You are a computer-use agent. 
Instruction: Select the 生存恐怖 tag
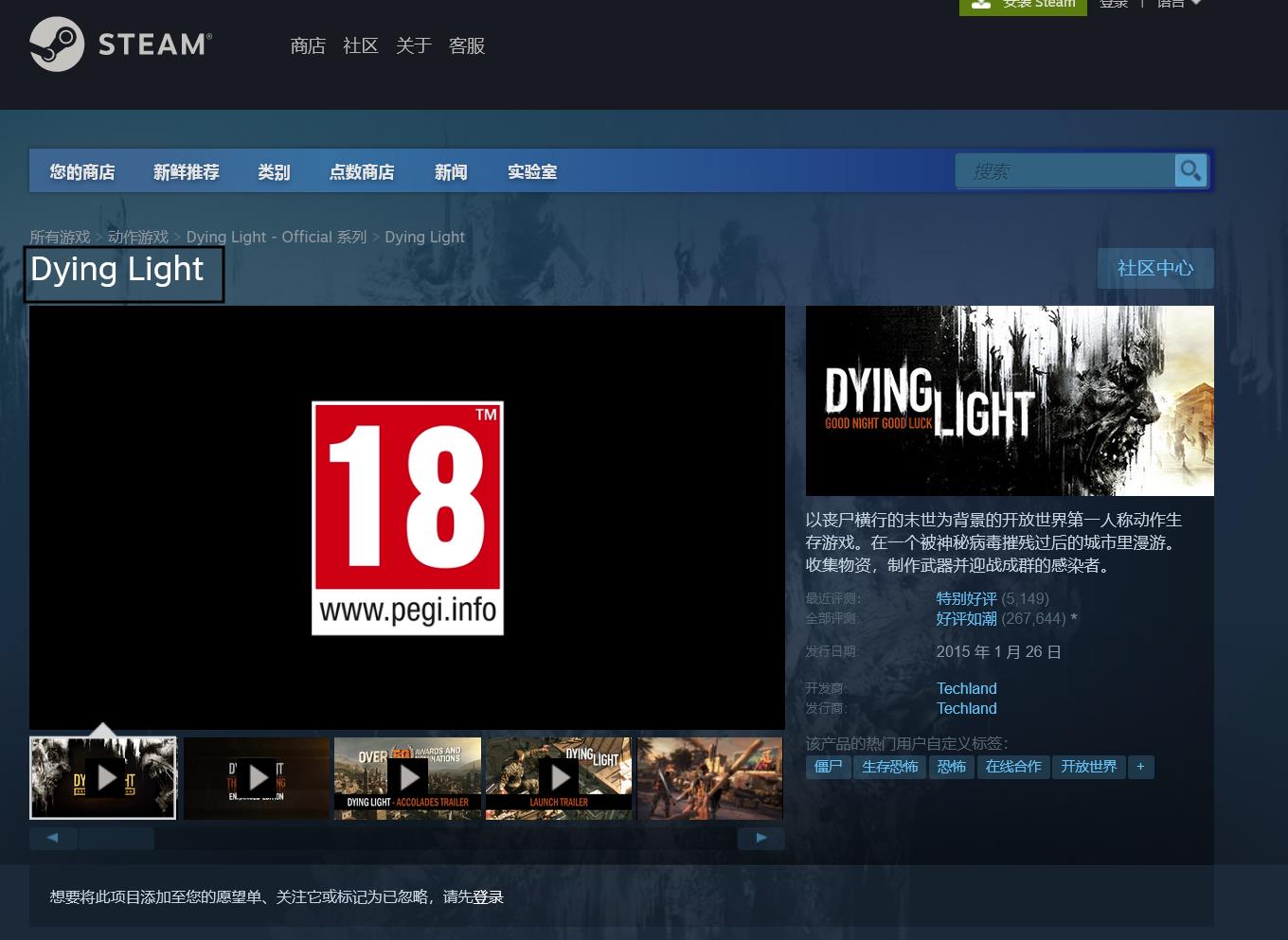pyautogui.click(x=890, y=767)
